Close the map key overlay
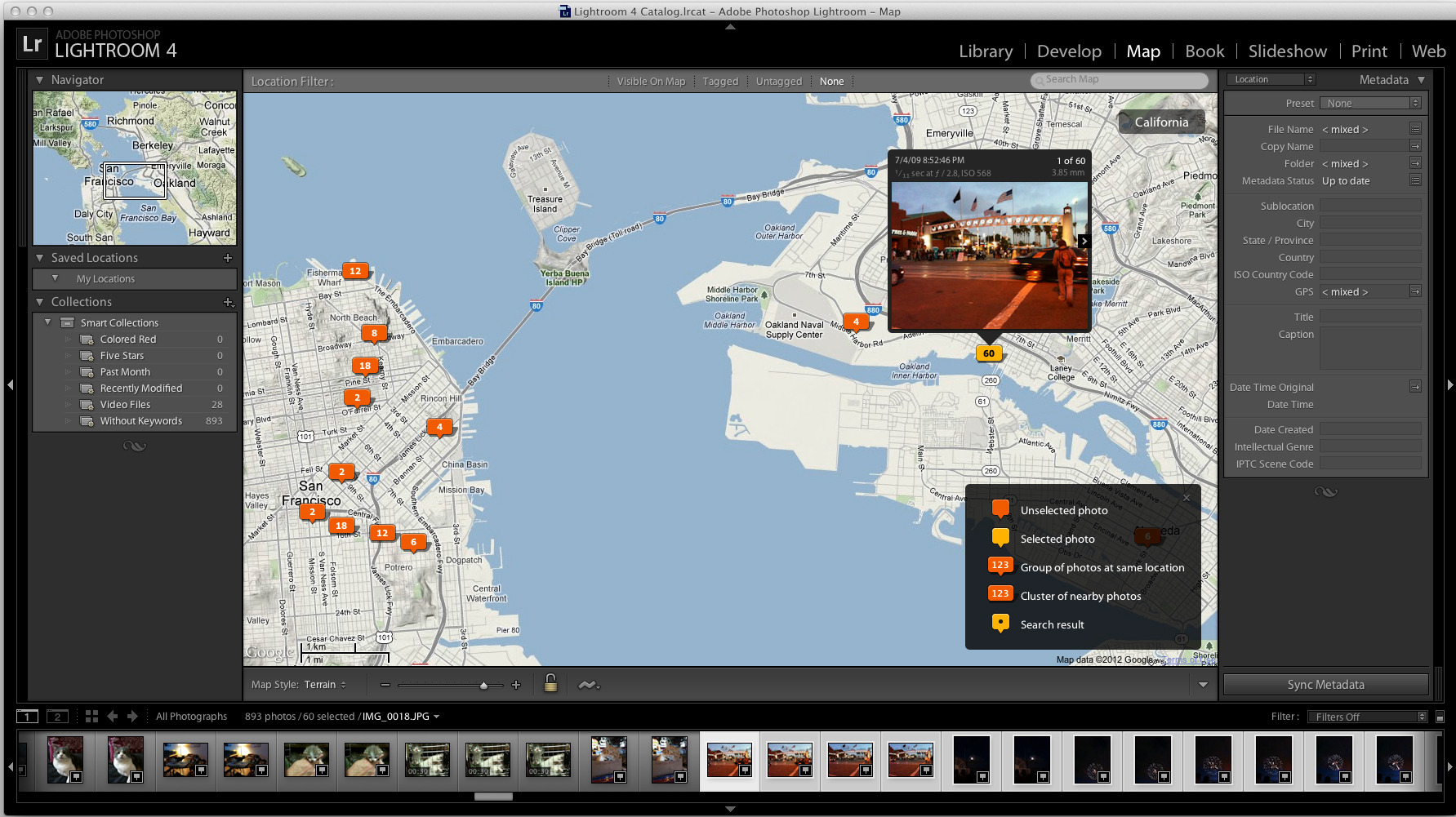 tap(1187, 498)
